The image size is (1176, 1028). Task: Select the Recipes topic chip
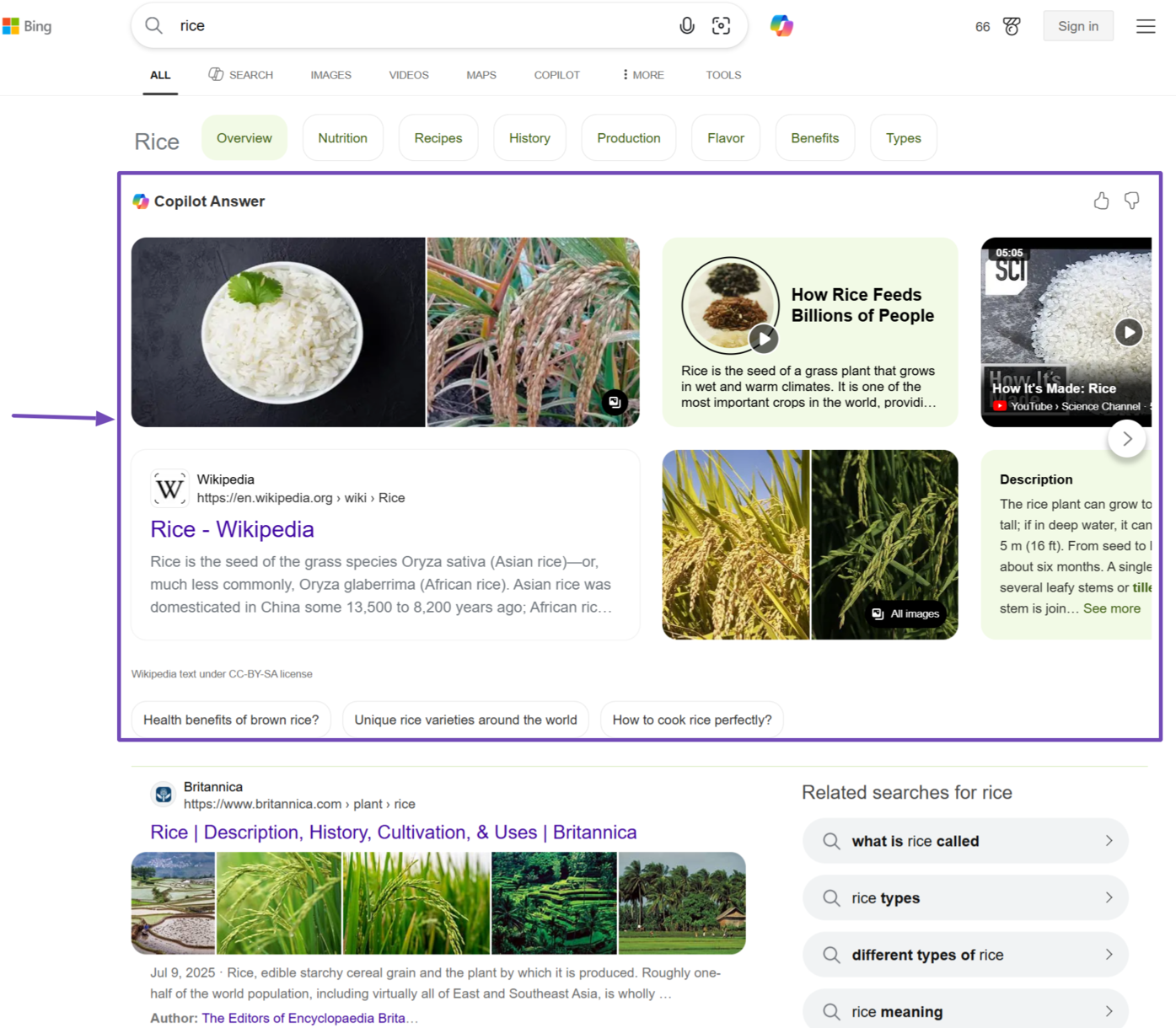pos(438,138)
